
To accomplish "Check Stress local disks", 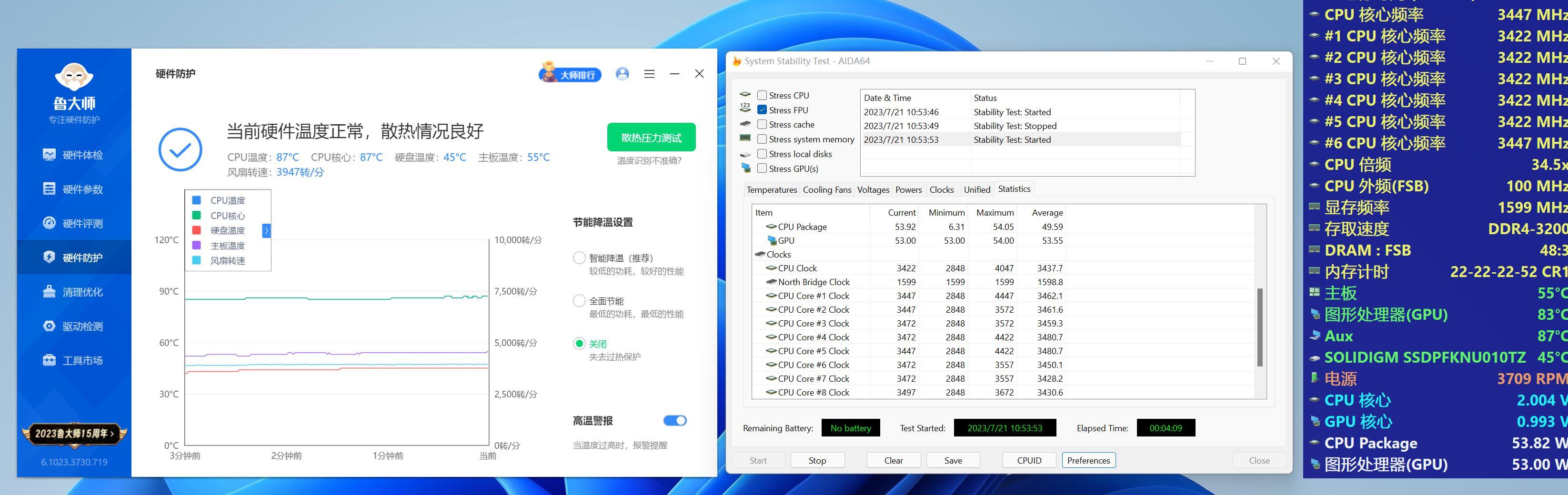I will coord(762,154).
